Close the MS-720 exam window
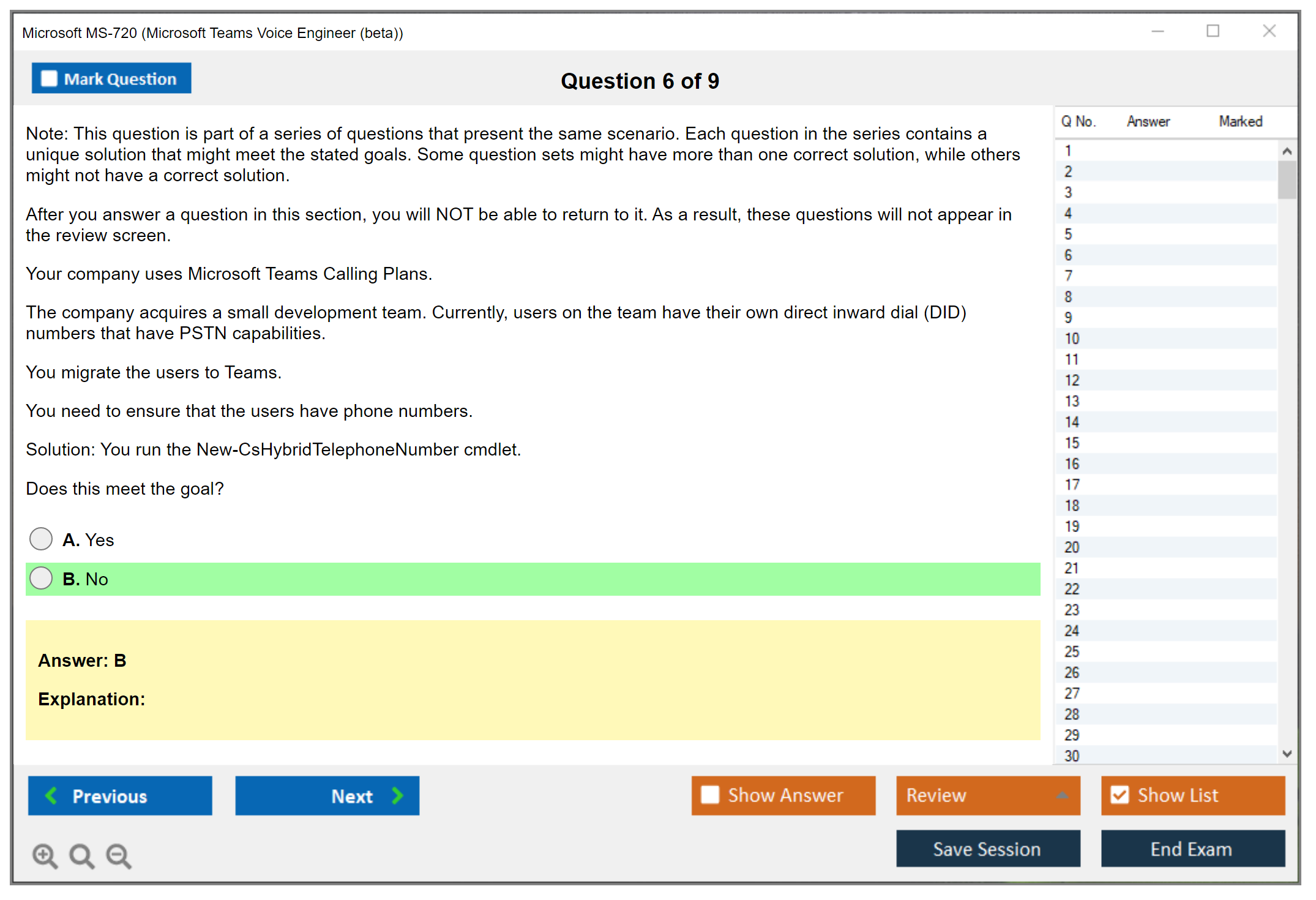This screenshot has height=900, width=1316. 1269,31
